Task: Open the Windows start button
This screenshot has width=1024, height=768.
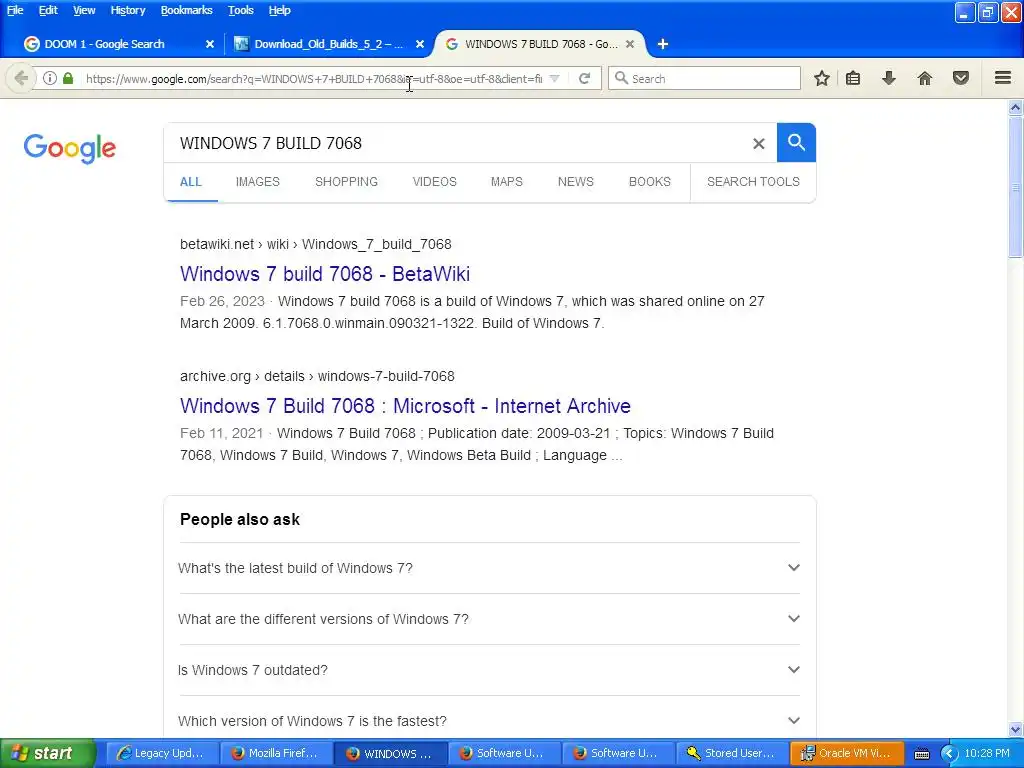Action: point(47,753)
